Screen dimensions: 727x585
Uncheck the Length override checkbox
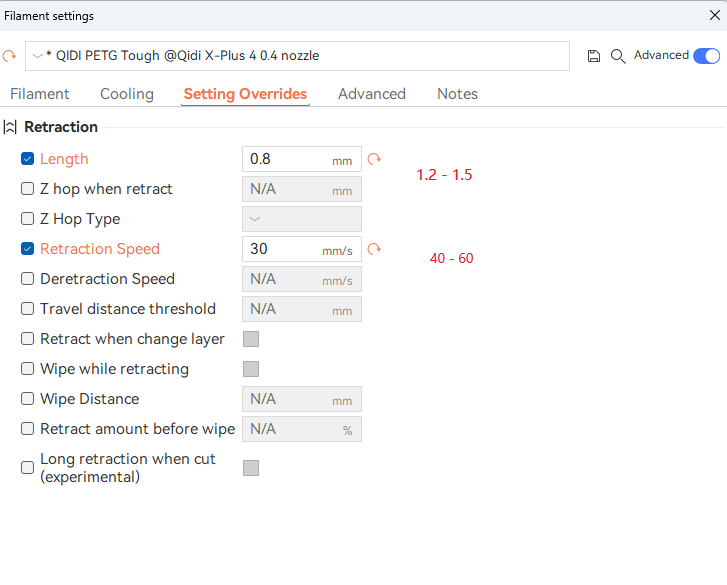coord(28,159)
